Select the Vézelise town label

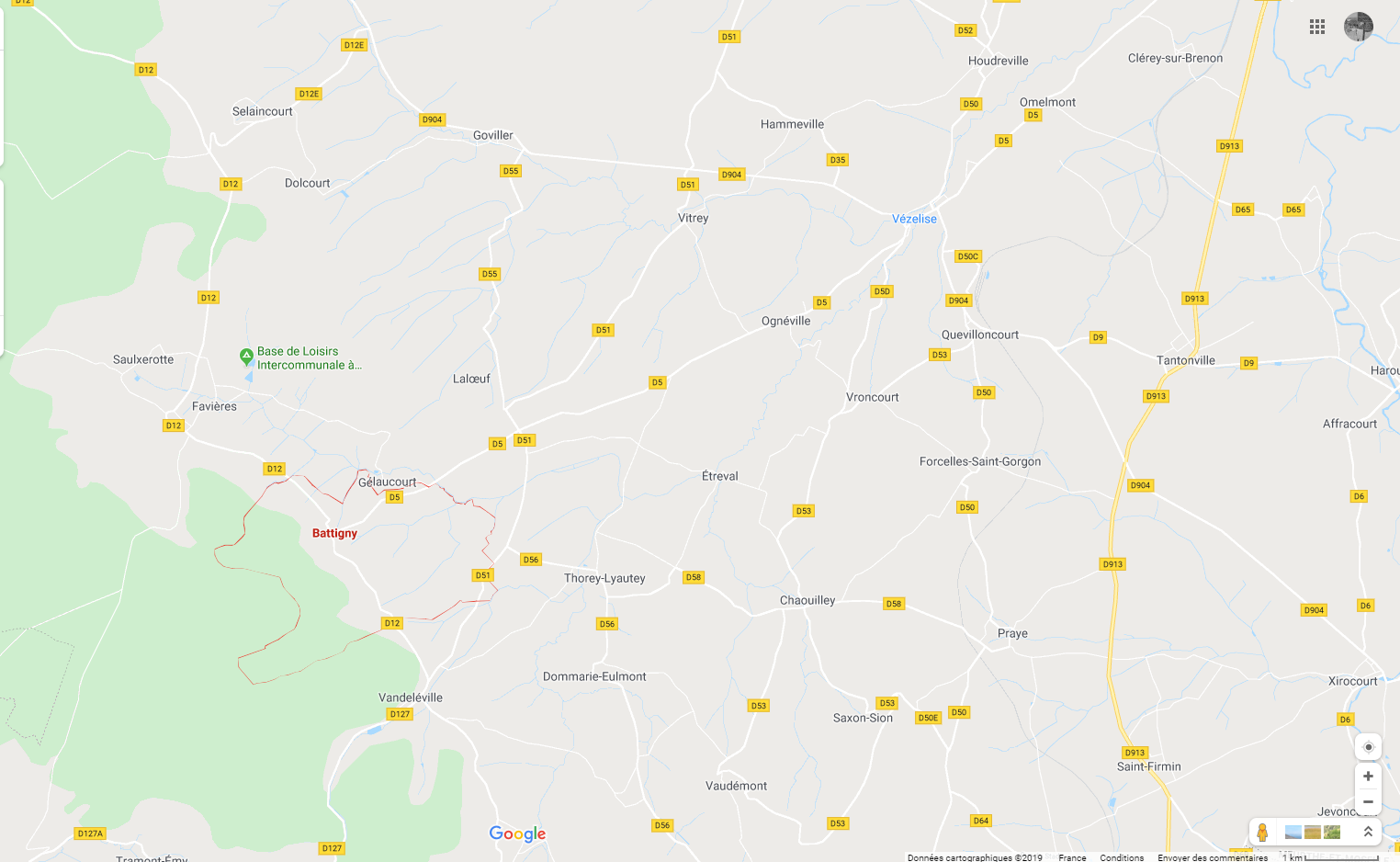914,219
